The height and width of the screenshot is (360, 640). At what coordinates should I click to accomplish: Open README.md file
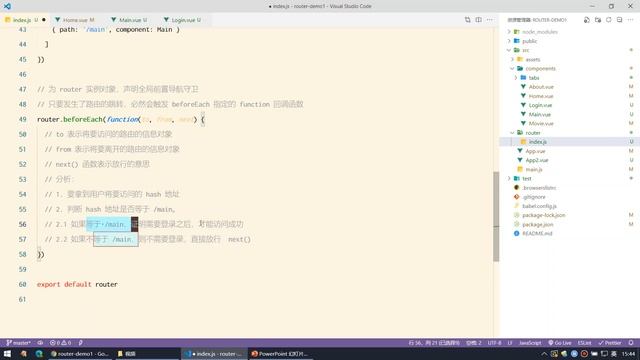(537, 233)
